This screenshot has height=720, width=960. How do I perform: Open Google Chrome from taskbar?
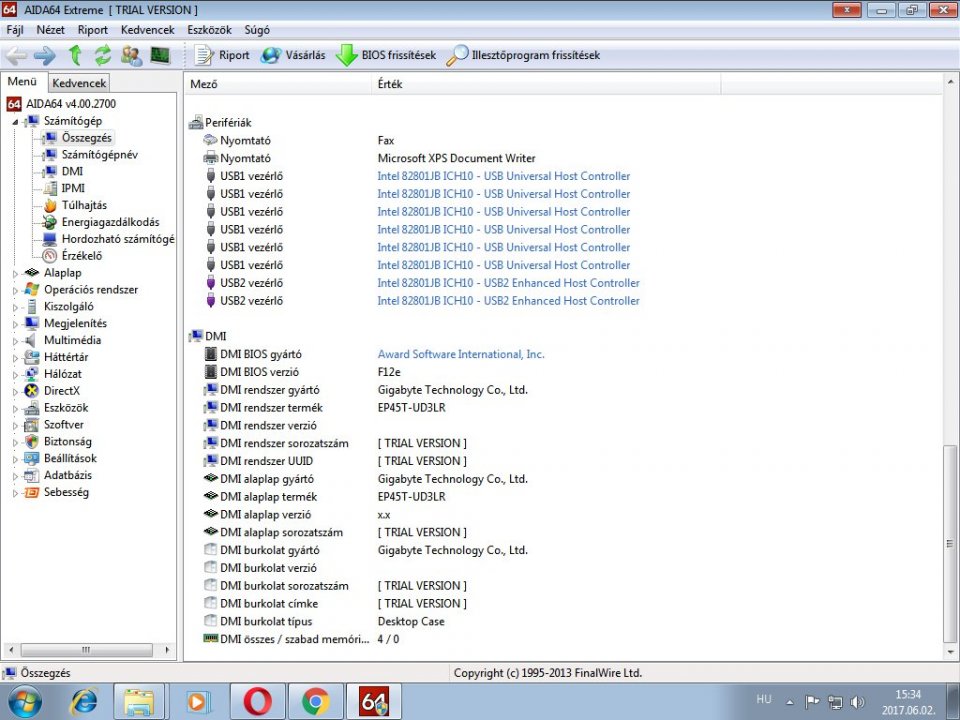click(316, 702)
